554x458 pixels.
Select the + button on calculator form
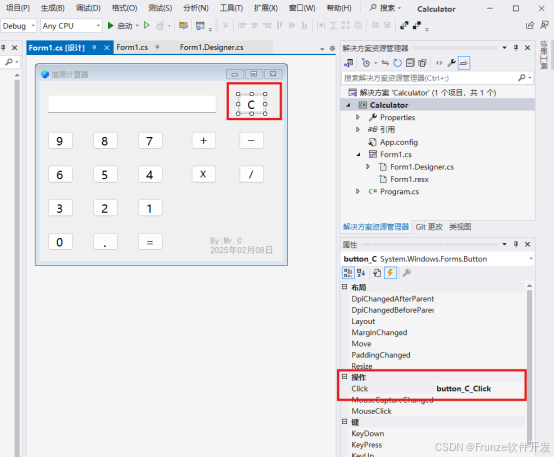[204, 141]
